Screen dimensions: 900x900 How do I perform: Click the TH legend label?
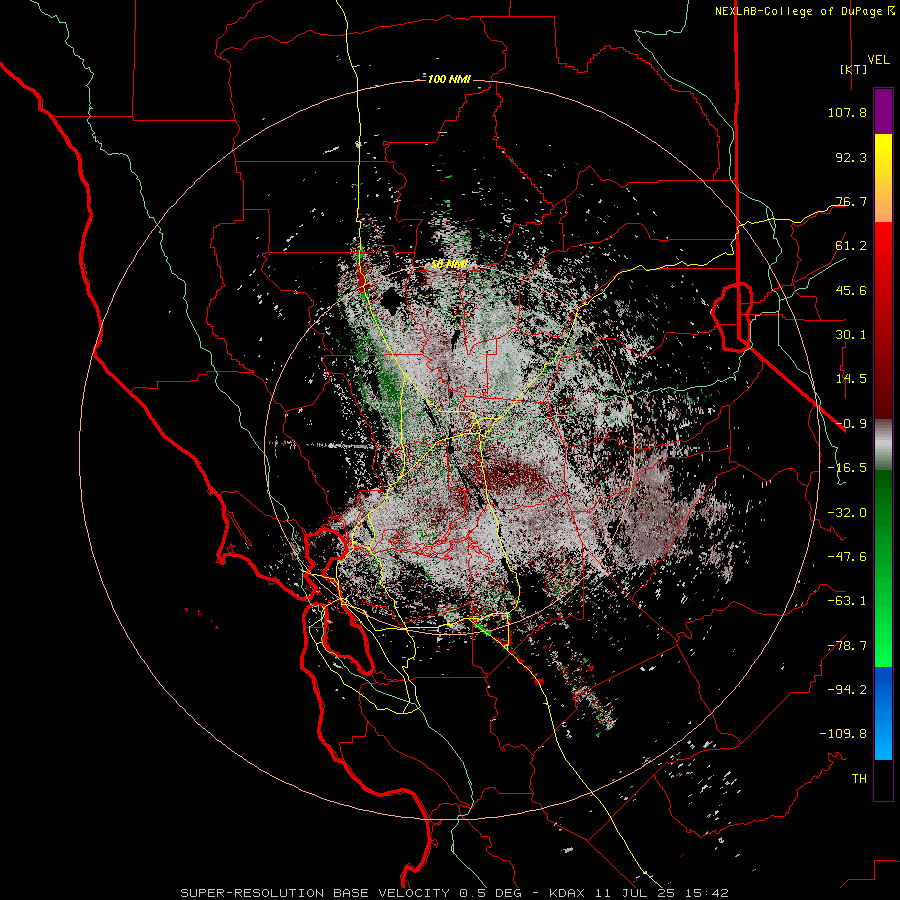(x=859, y=779)
